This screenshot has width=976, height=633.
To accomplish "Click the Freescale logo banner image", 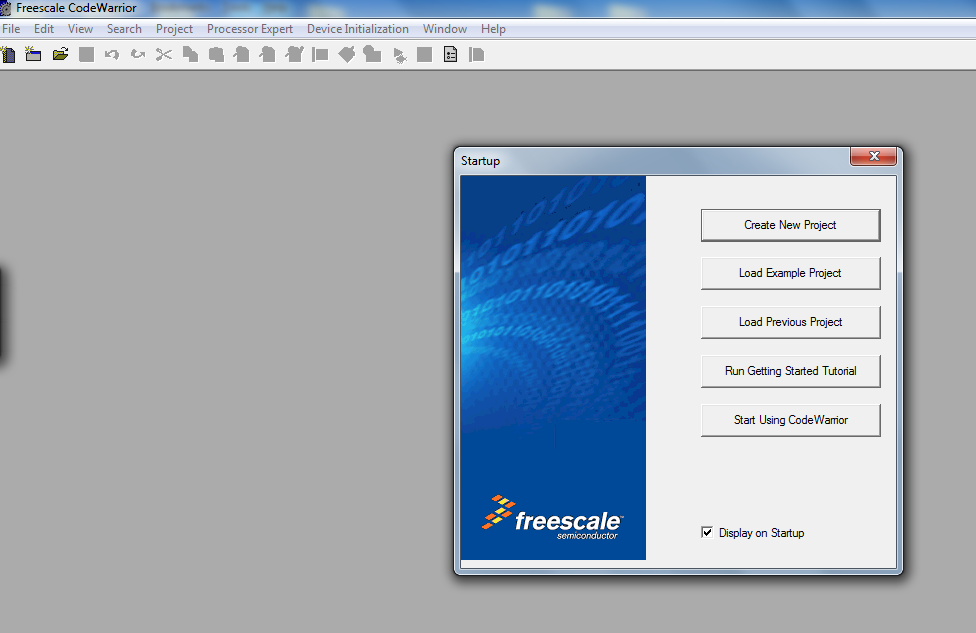I will tap(553, 367).
